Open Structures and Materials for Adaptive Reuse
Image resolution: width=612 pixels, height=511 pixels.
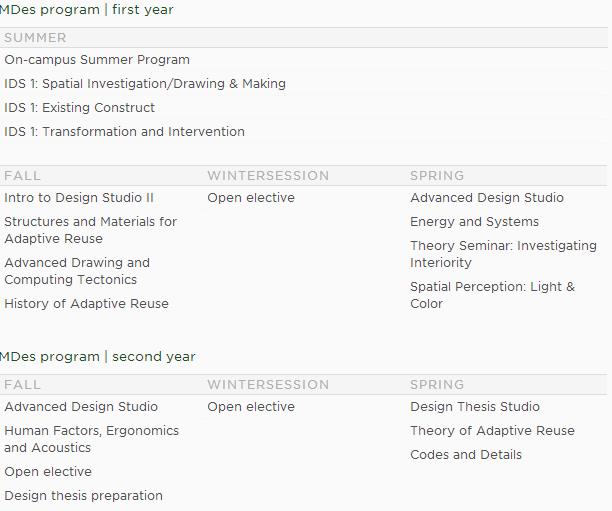pyautogui.click(x=90, y=230)
